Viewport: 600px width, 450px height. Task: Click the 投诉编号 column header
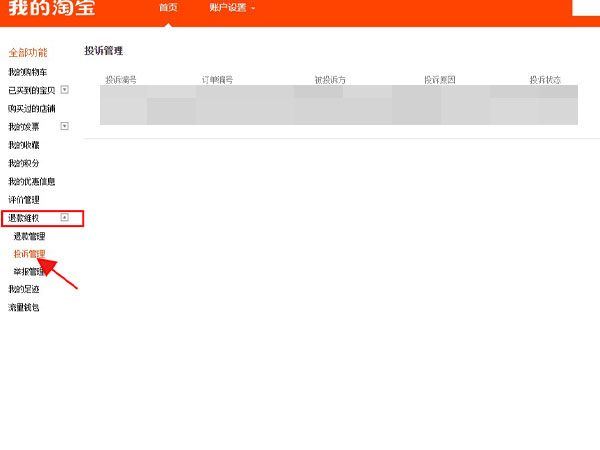pyautogui.click(x=121, y=79)
